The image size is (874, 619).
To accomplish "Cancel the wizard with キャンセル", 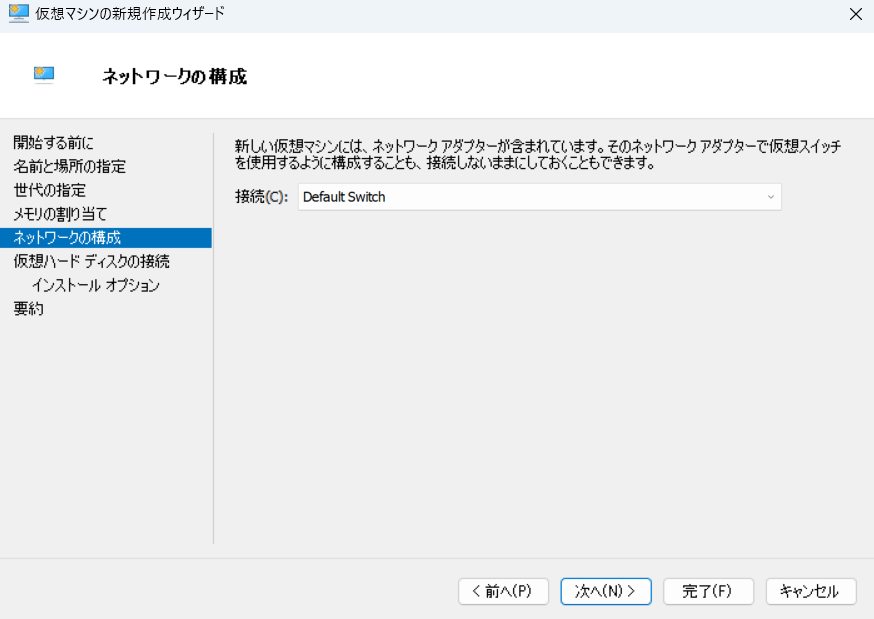I will coord(811,591).
